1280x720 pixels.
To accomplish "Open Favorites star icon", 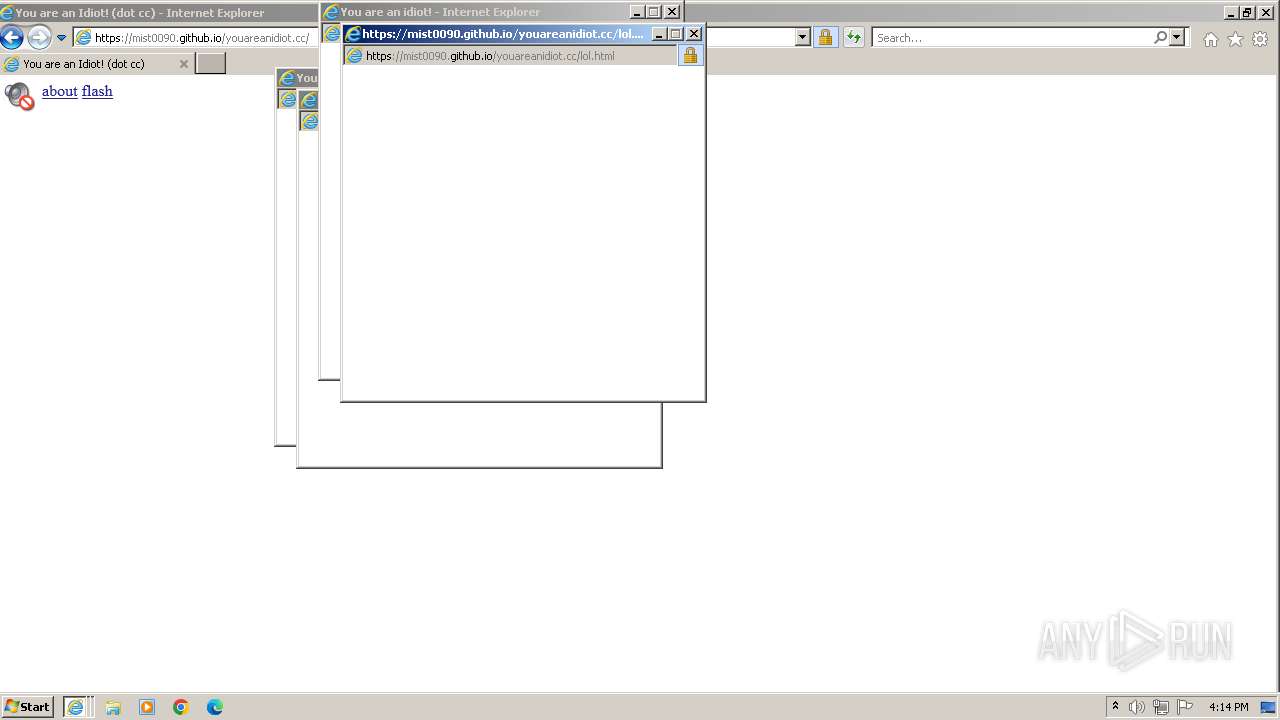I will [1236, 39].
